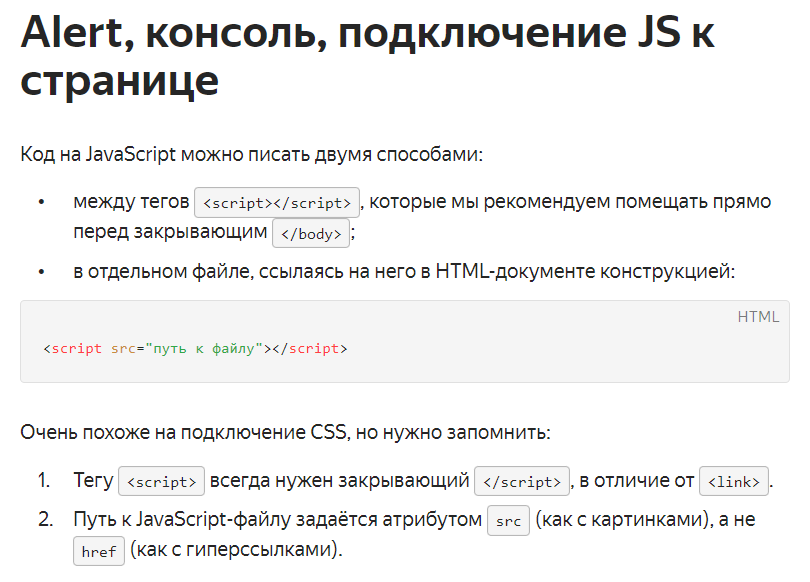Select the "</script>" chip in list item 1

coord(522,481)
